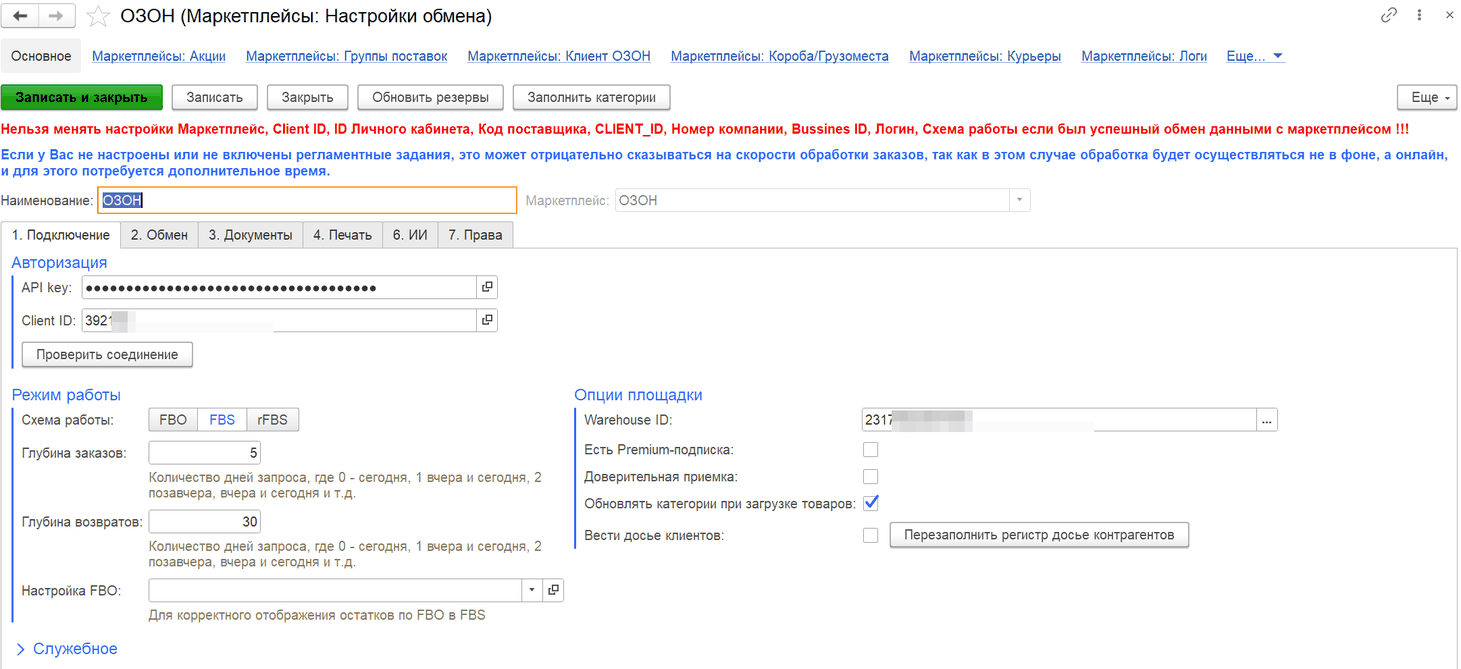1461x669 pixels.
Task: Switch to the 4. Печать tab
Action: (x=342, y=235)
